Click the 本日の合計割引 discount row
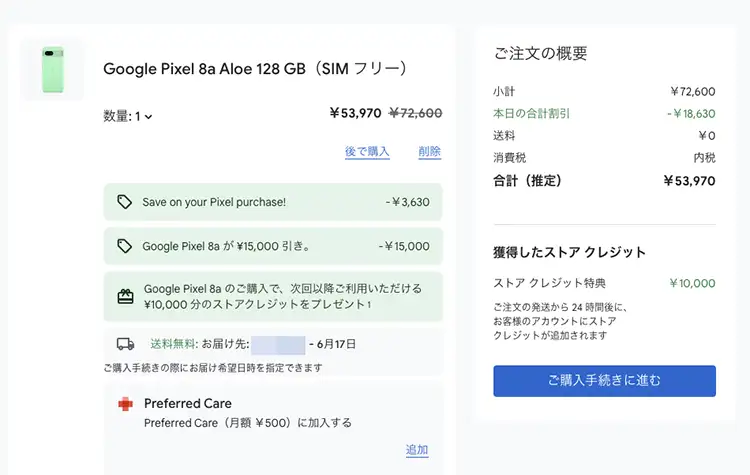The image size is (750, 475). [604, 113]
